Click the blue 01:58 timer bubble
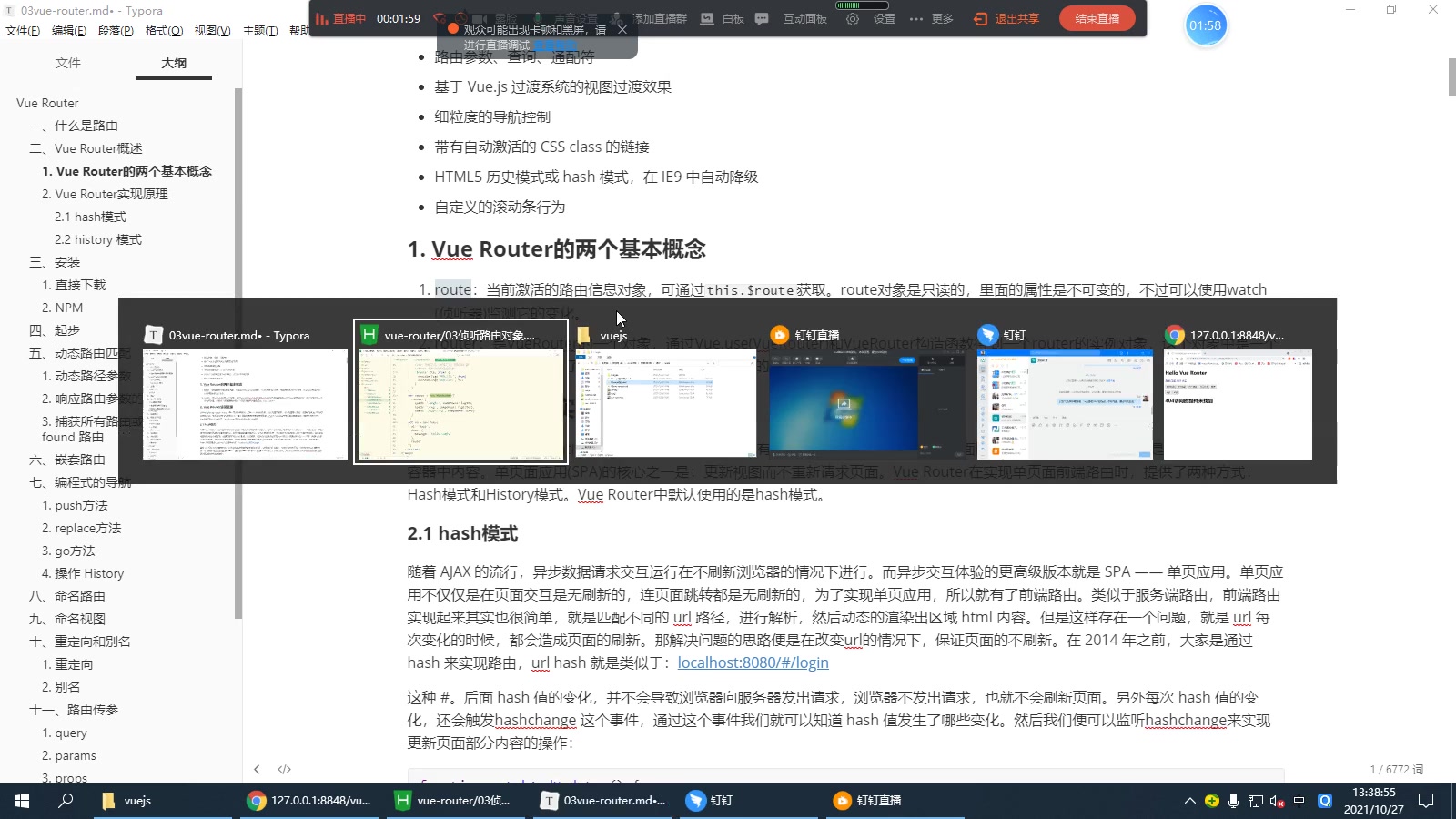Screen dimensions: 1456x819 point(1206,25)
